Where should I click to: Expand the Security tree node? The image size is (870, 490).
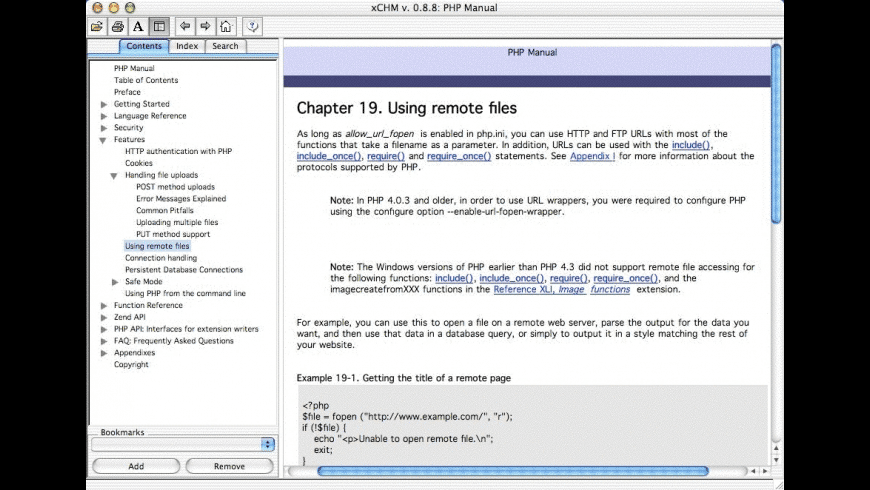tap(104, 128)
